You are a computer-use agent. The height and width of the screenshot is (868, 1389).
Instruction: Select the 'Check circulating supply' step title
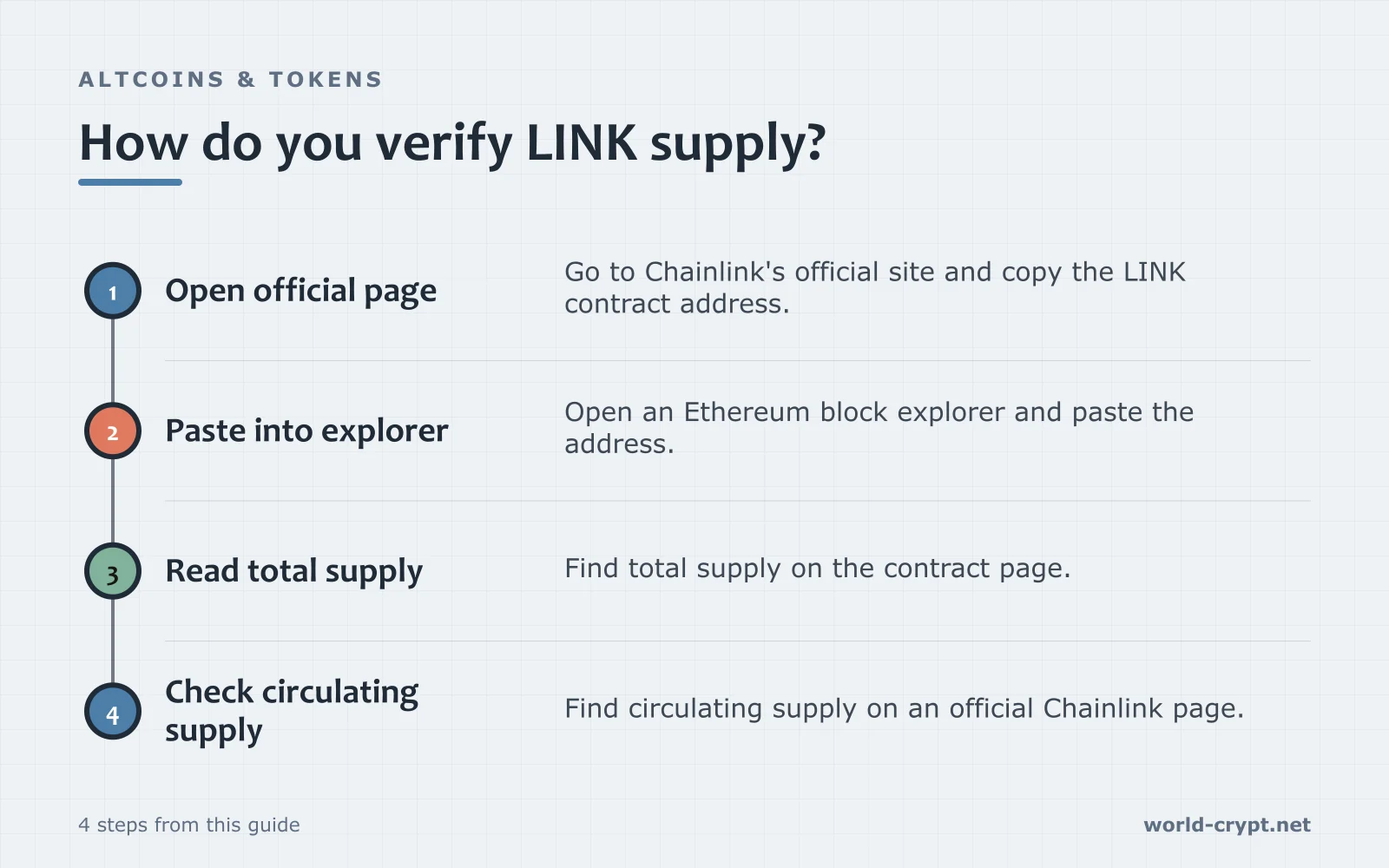[292, 711]
